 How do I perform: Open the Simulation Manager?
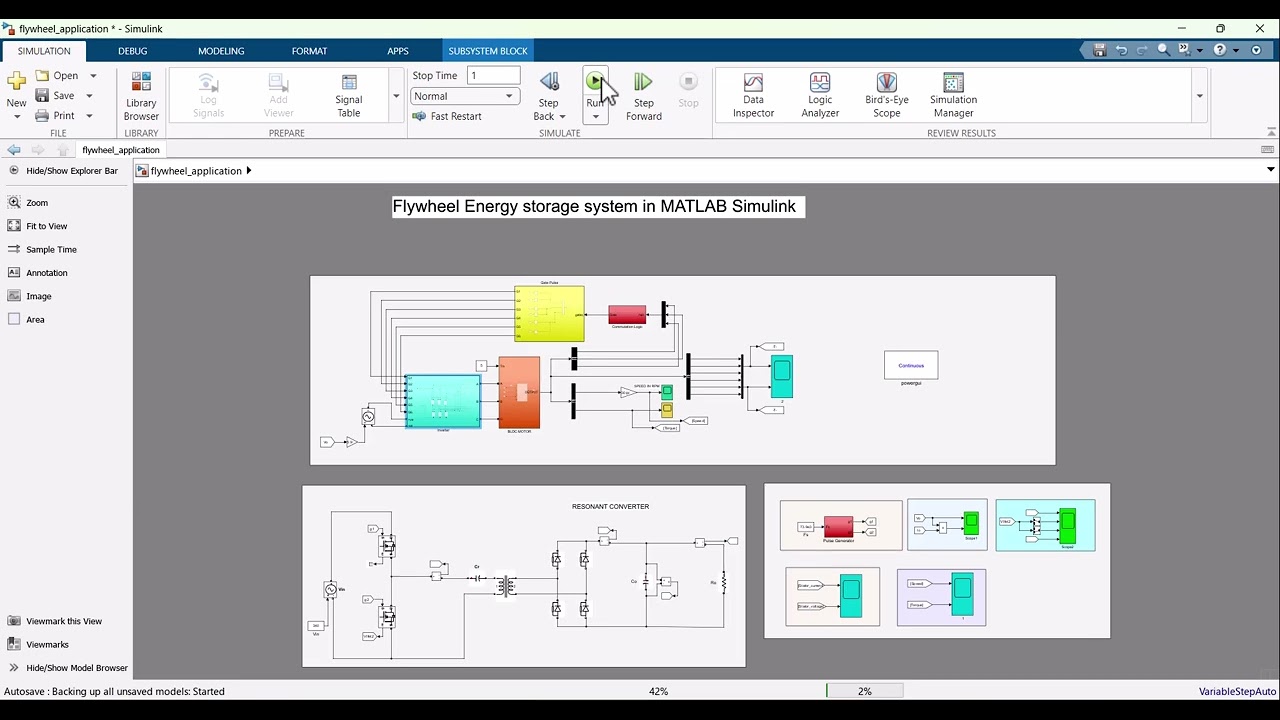tap(953, 96)
